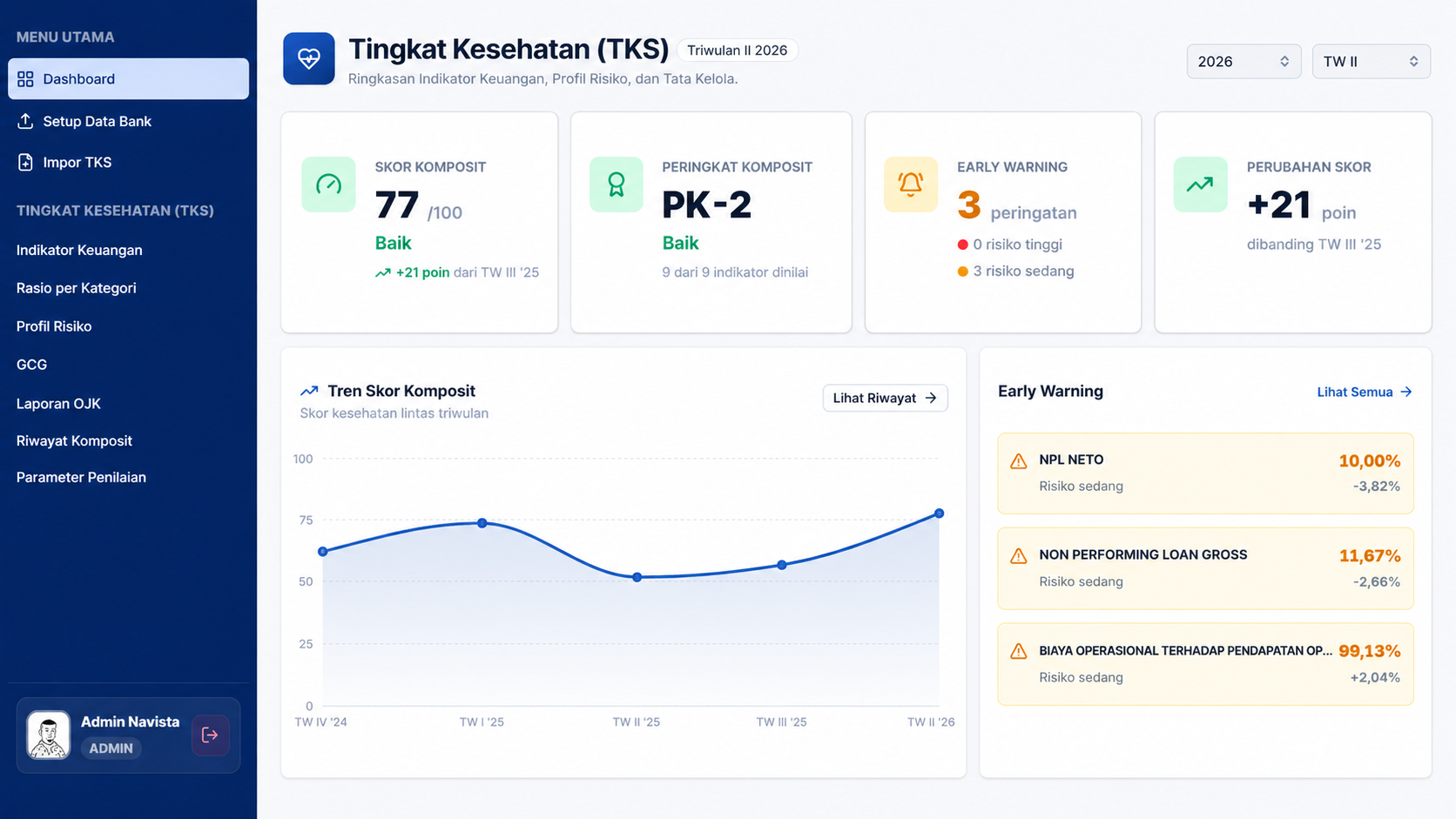Click the bell icon in Early Warning card
Viewport: 1456px width, 819px height.
click(x=911, y=185)
